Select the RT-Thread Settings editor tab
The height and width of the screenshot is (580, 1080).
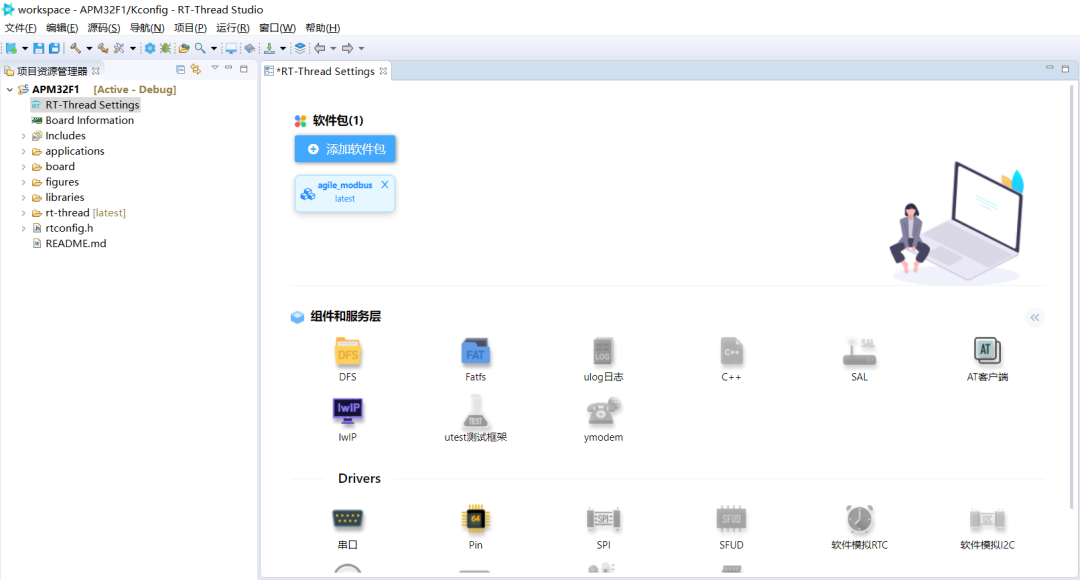[325, 72]
